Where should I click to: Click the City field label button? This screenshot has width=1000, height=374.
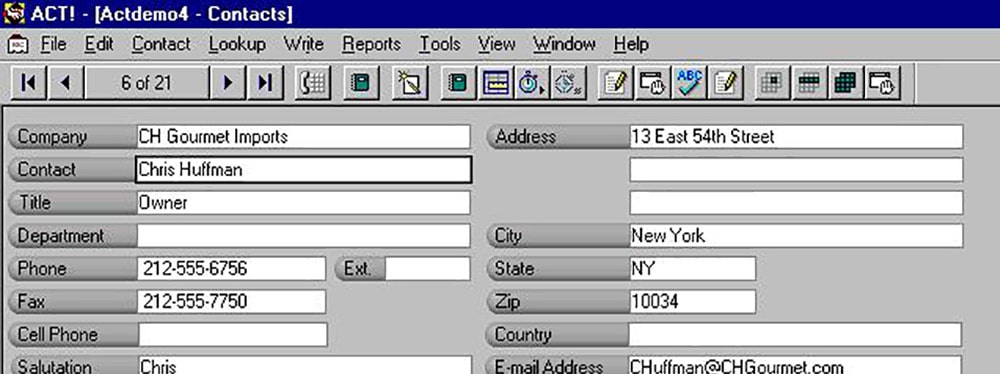point(557,236)
